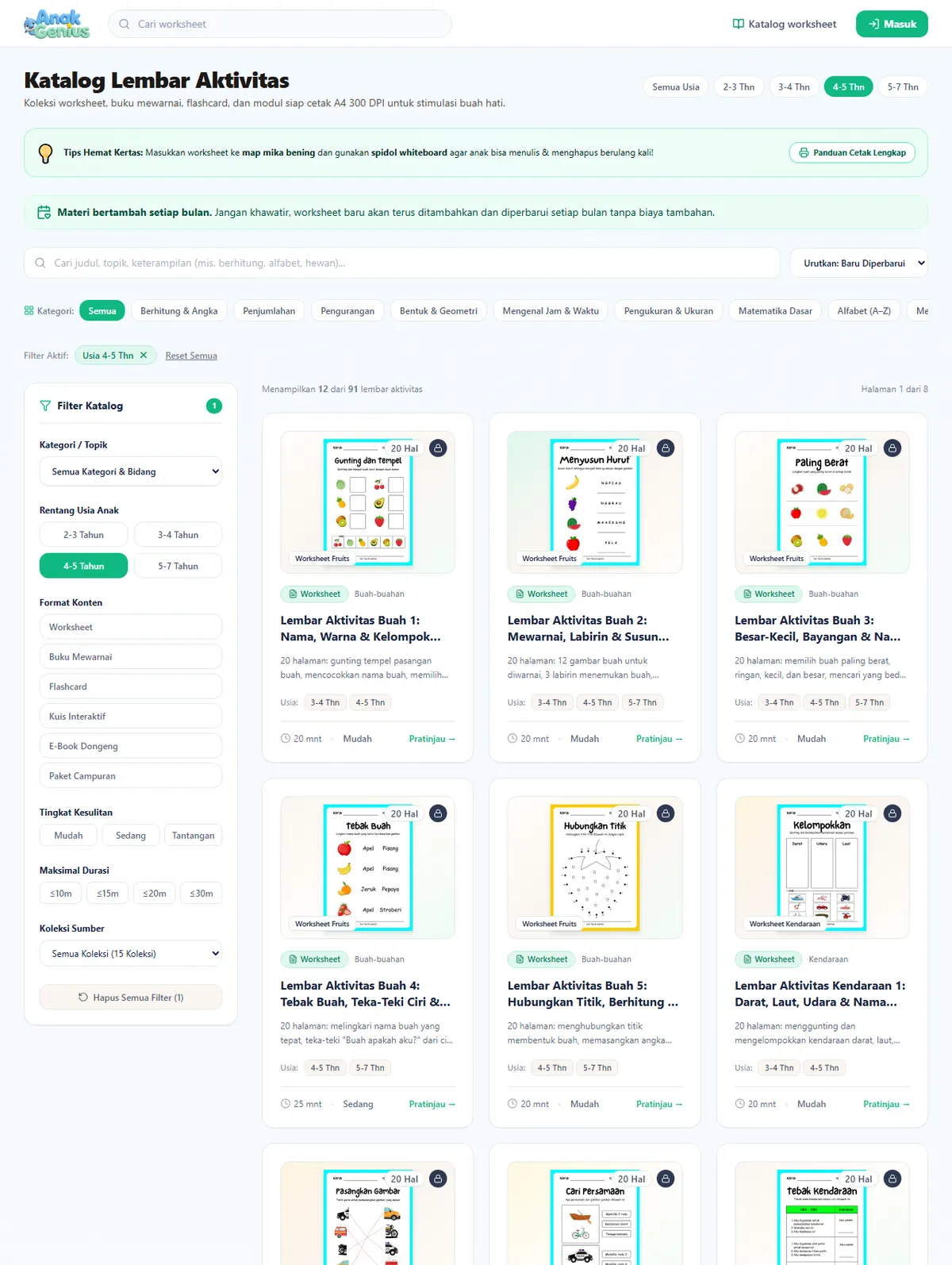This screenshot has height=1265, width=952.
Task: Click the calendar icon beside Materi bertambah
Action: click(44, 213)
